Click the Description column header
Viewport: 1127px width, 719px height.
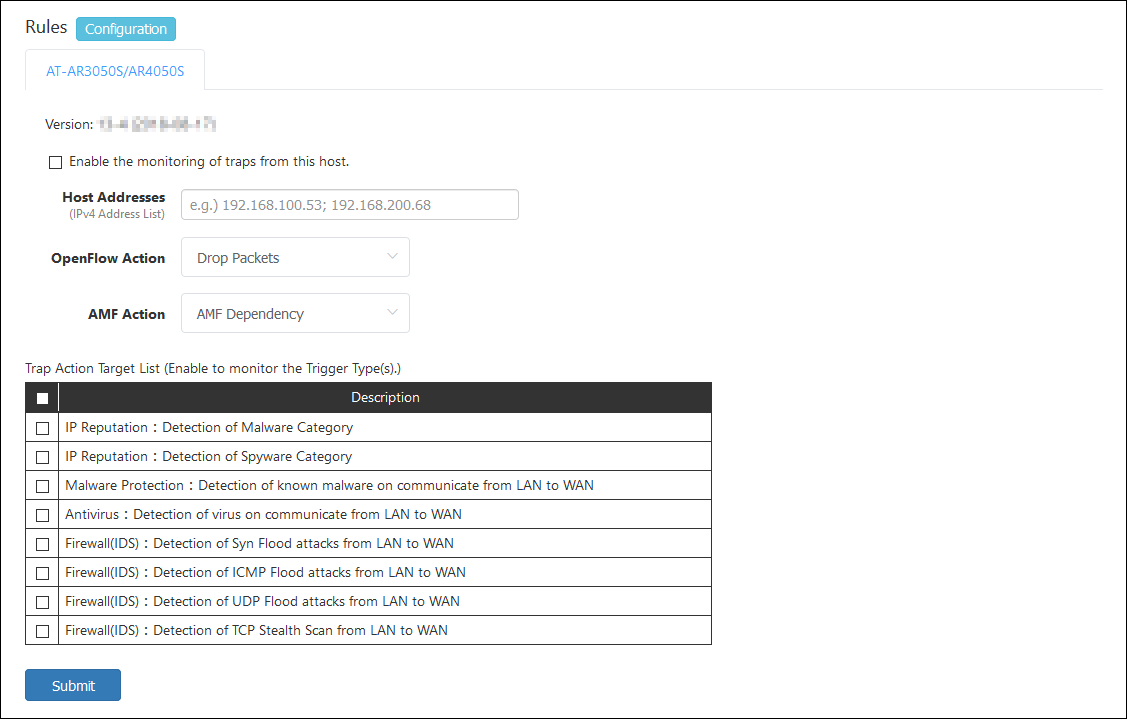point(385,398)
